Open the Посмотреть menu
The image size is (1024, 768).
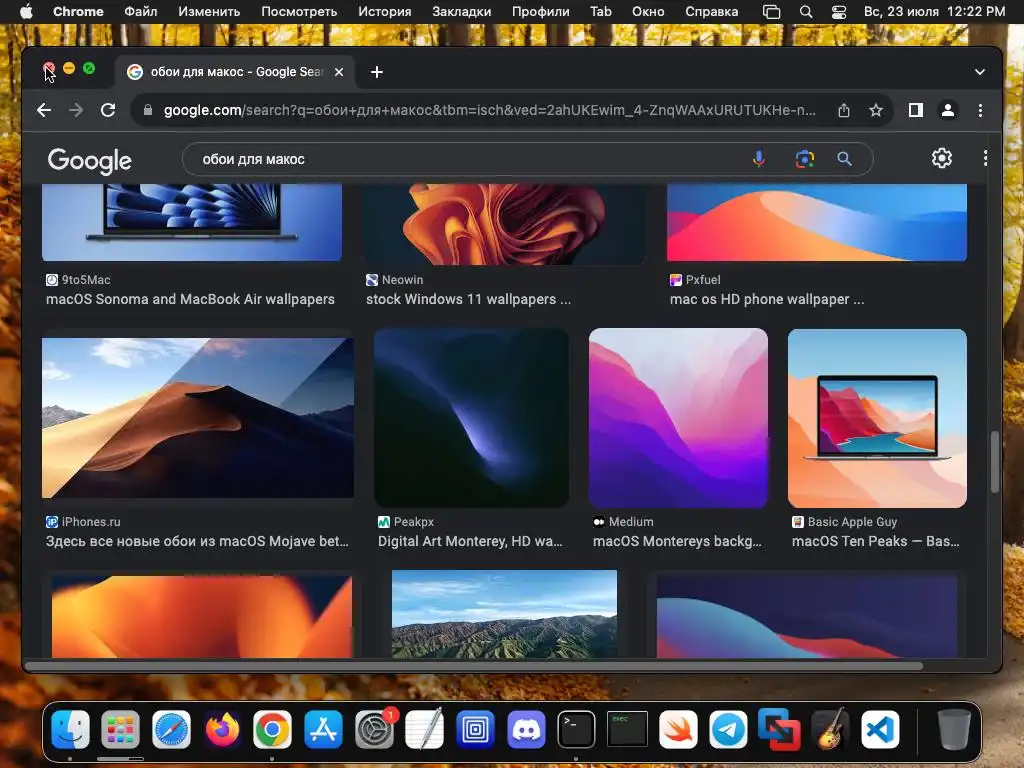(x=299, y=12)
